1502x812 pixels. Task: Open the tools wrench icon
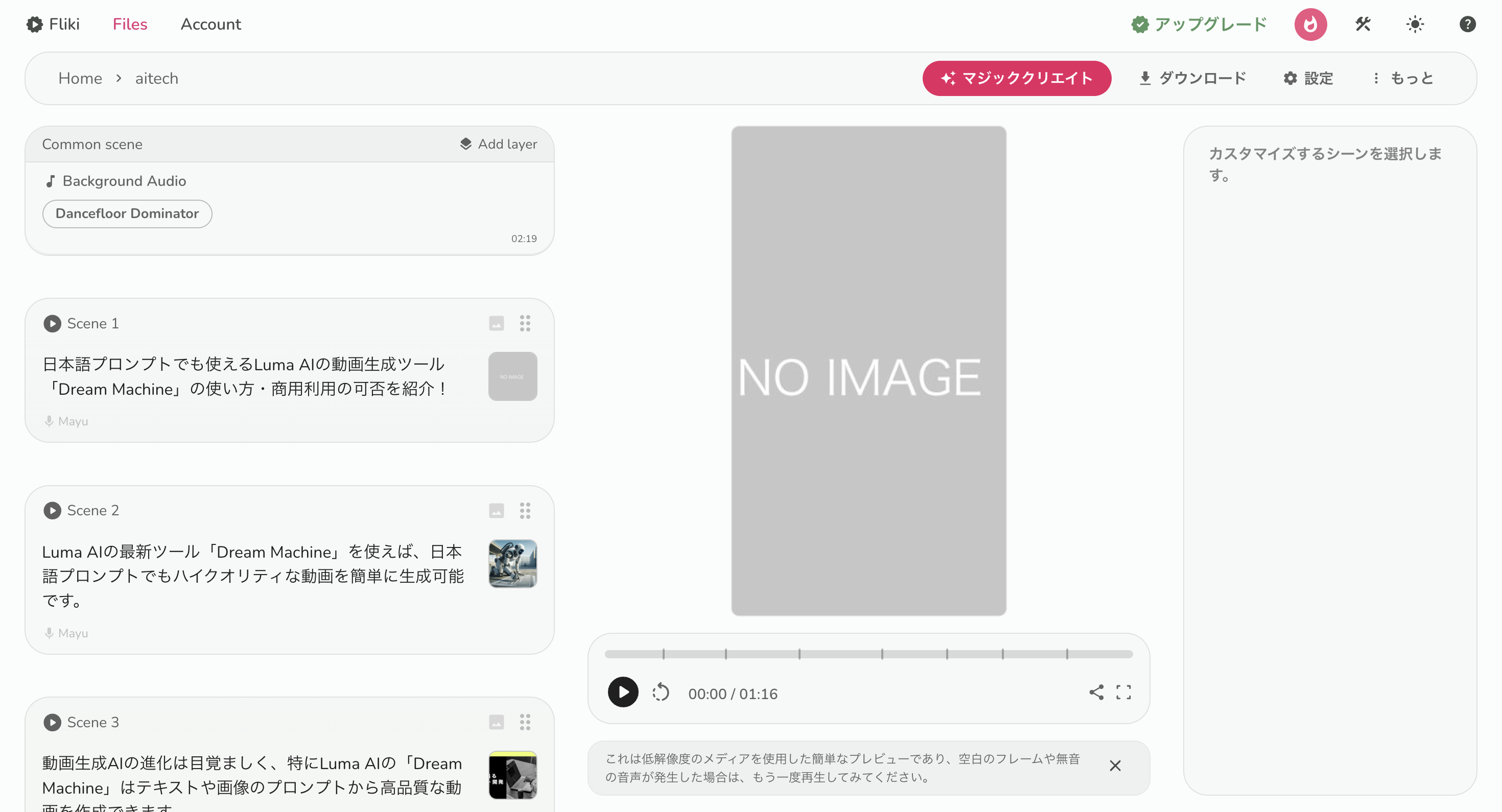coord(1363,24)
